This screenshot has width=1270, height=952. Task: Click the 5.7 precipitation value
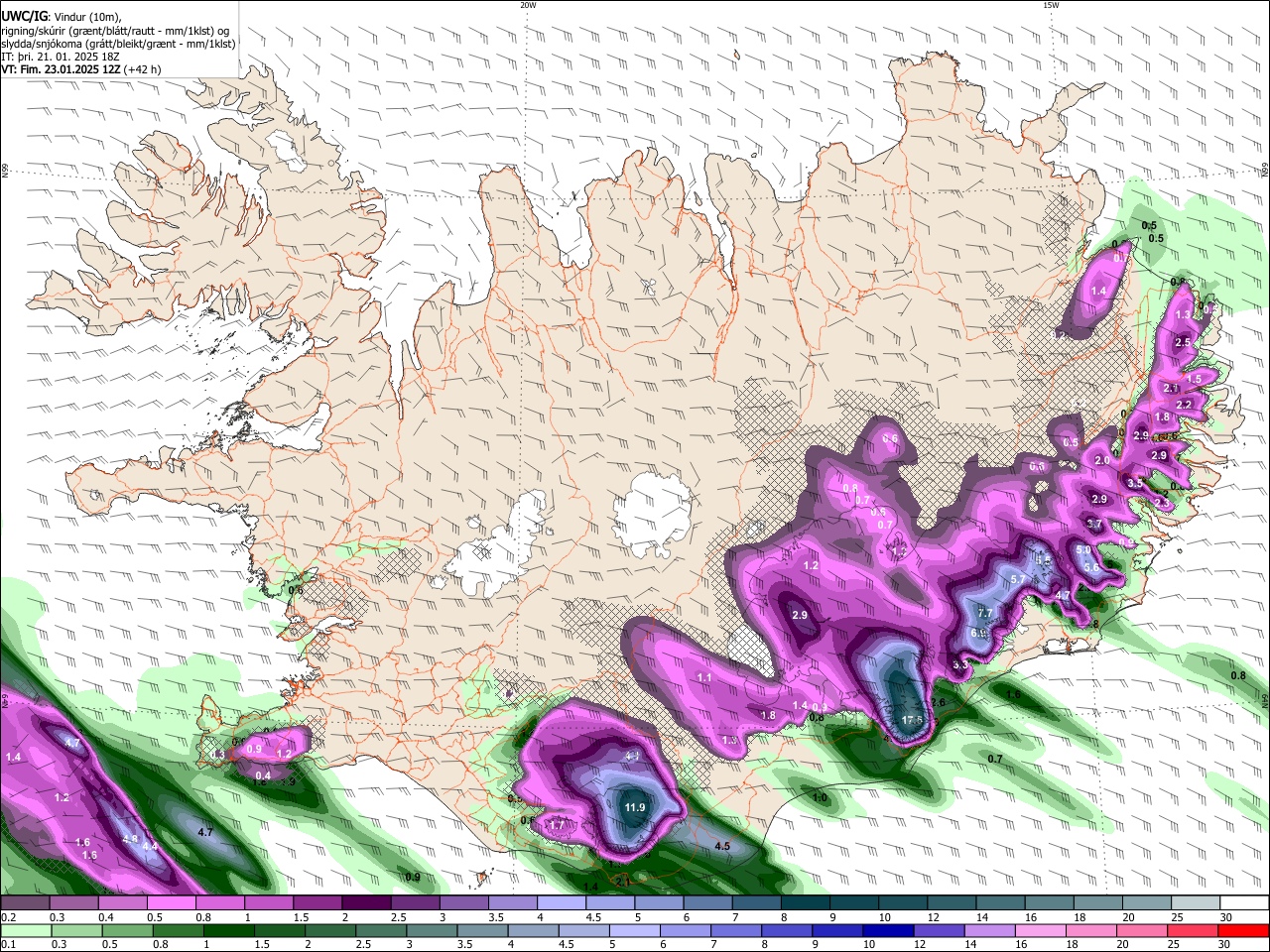coord(1018,580)
